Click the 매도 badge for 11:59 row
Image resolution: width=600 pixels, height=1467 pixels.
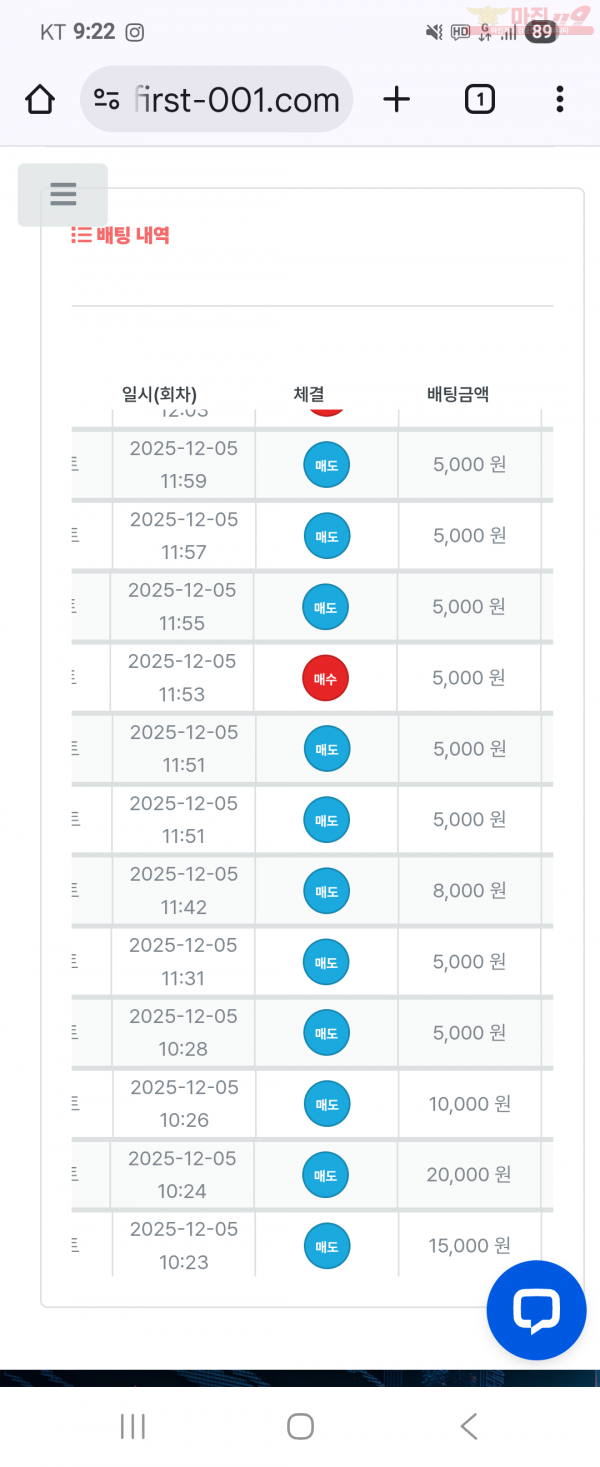326,465
